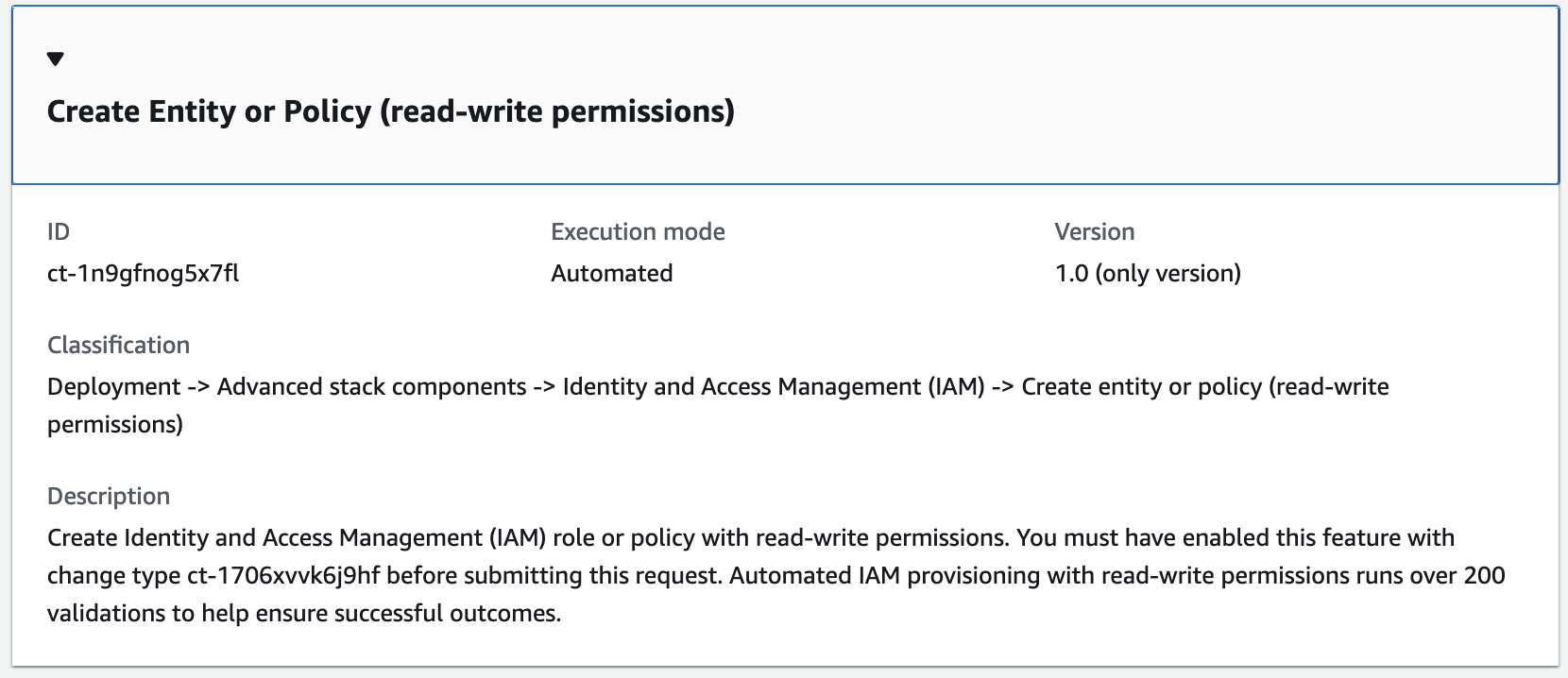Click the Automated execution mode value
Viewport: 1568px width, 678px height.
point(611,274)
